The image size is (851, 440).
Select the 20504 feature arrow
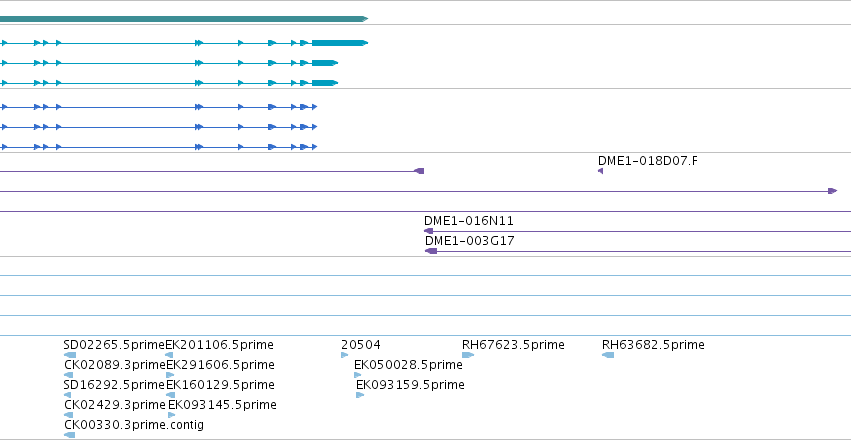pyautogui.click(x=345, y=355)
